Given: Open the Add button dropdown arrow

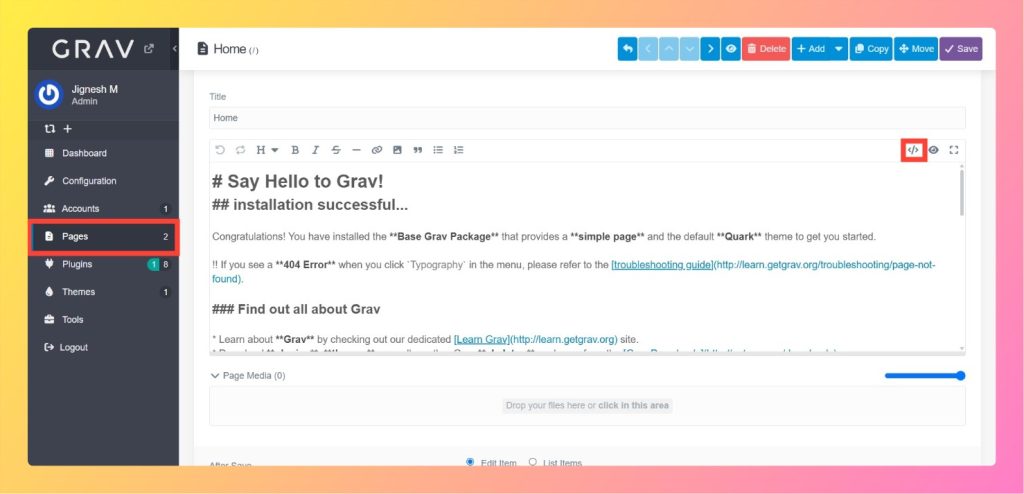Looking at the screenshot, I should [x=838, y=49].
